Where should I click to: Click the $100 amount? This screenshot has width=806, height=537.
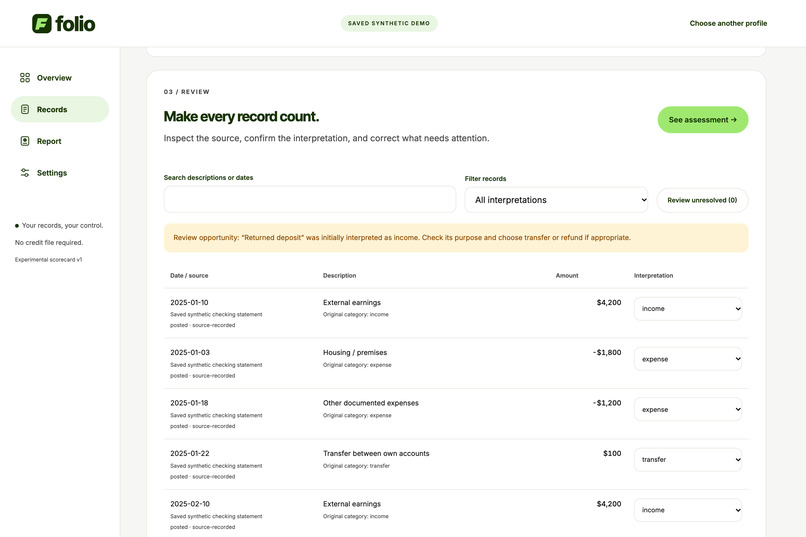point(612,453)
